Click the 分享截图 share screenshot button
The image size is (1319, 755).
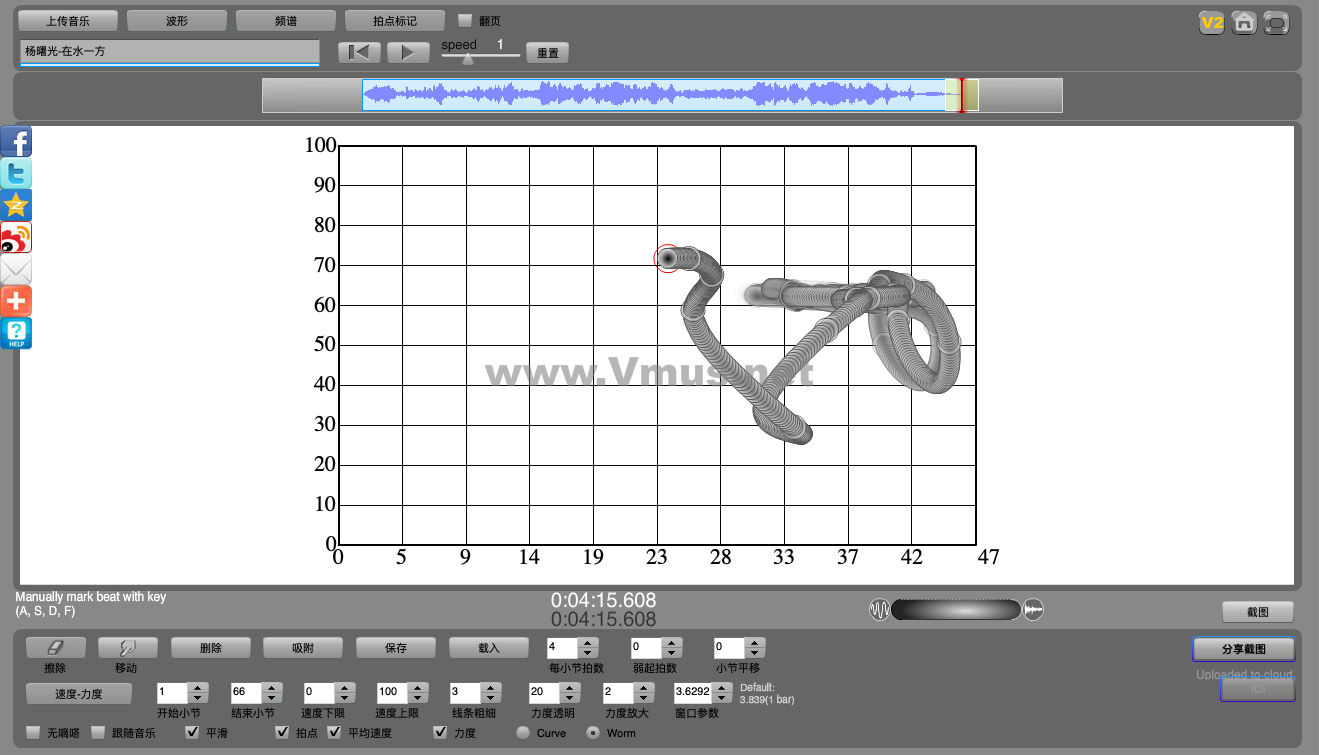(1243, 649)
